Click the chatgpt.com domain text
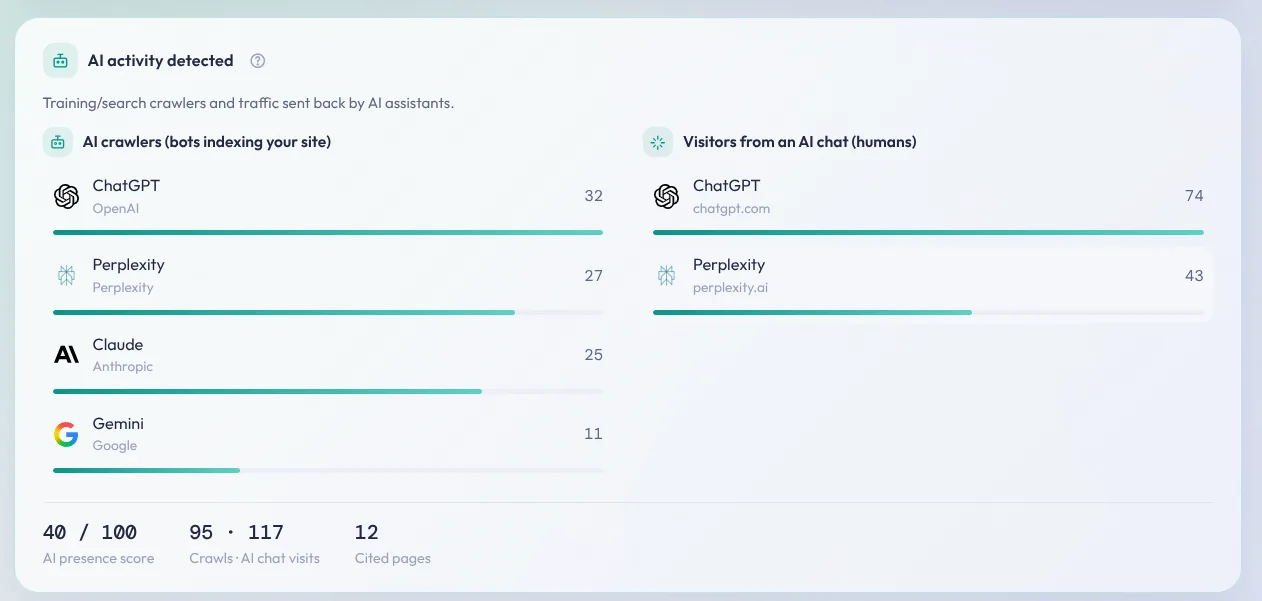The height and width of the screenshot is (601, 1262). (x=732, y=209)
